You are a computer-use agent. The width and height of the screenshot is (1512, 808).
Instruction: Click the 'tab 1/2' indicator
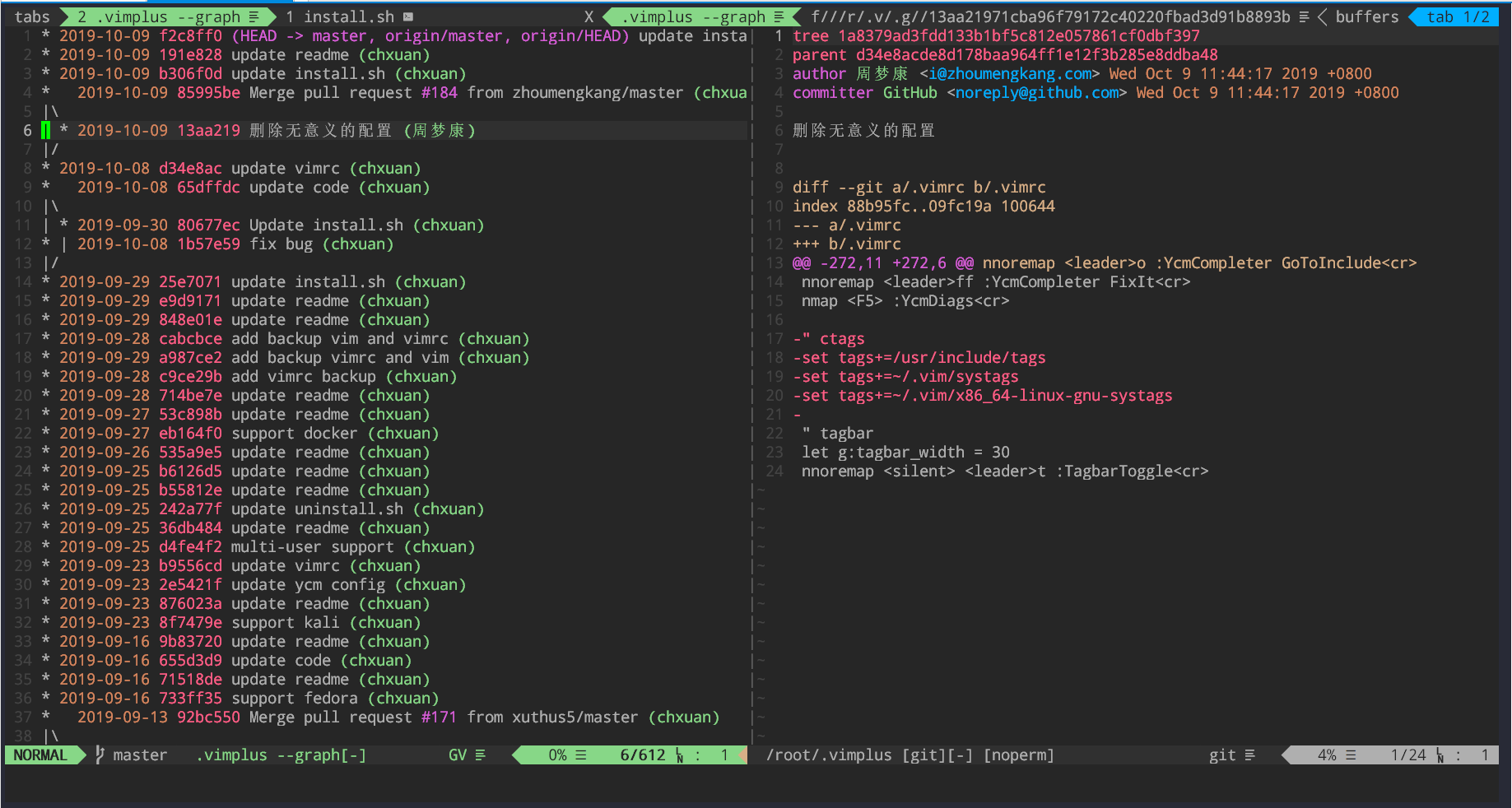pyautogui.click(x=1458, y=17)
